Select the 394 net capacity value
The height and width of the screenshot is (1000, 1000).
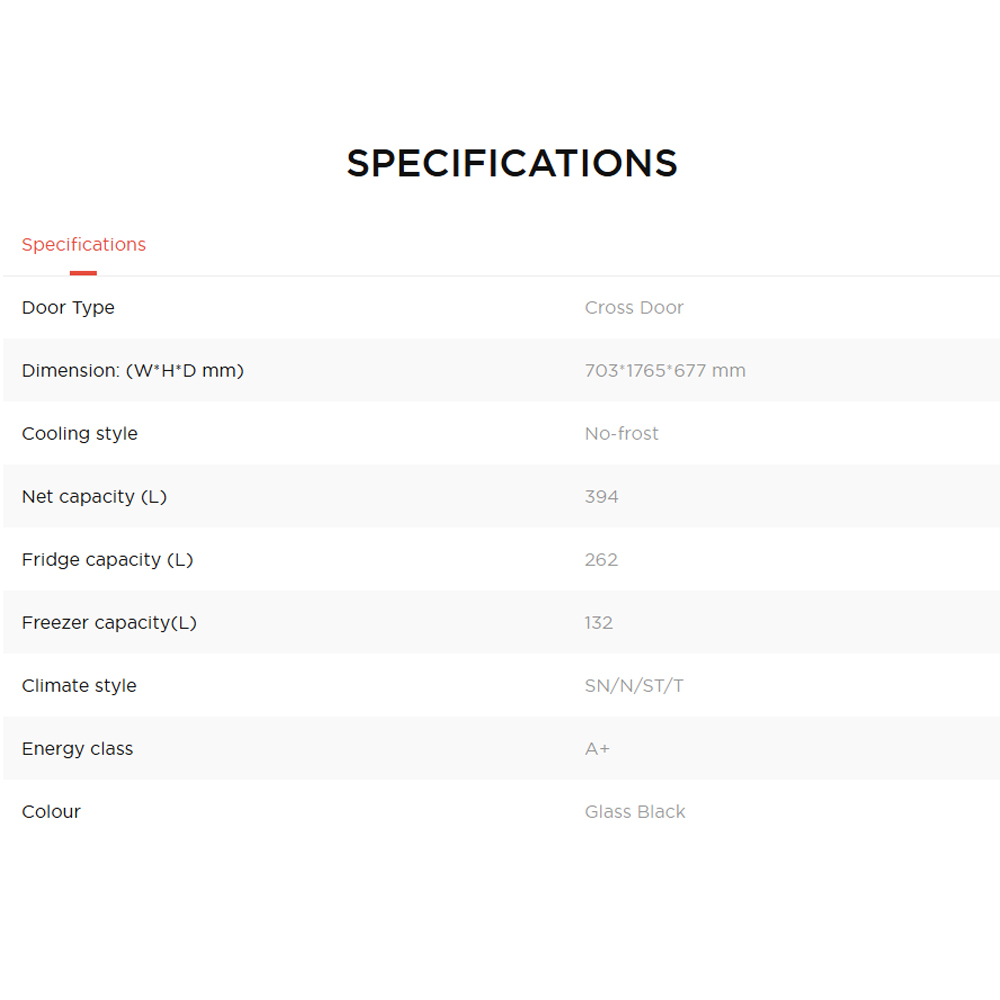tap(602, 497)
